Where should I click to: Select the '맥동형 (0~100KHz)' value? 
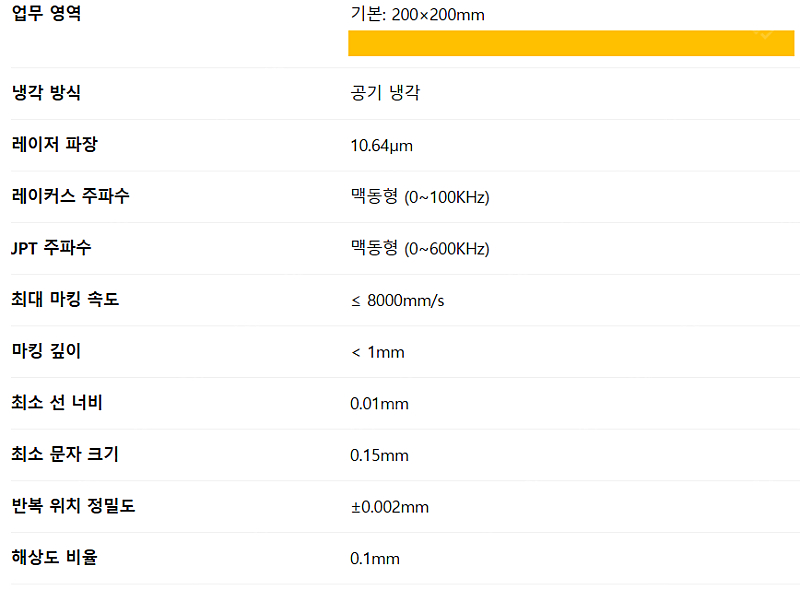pyautogui.click(x=419, y=197)
